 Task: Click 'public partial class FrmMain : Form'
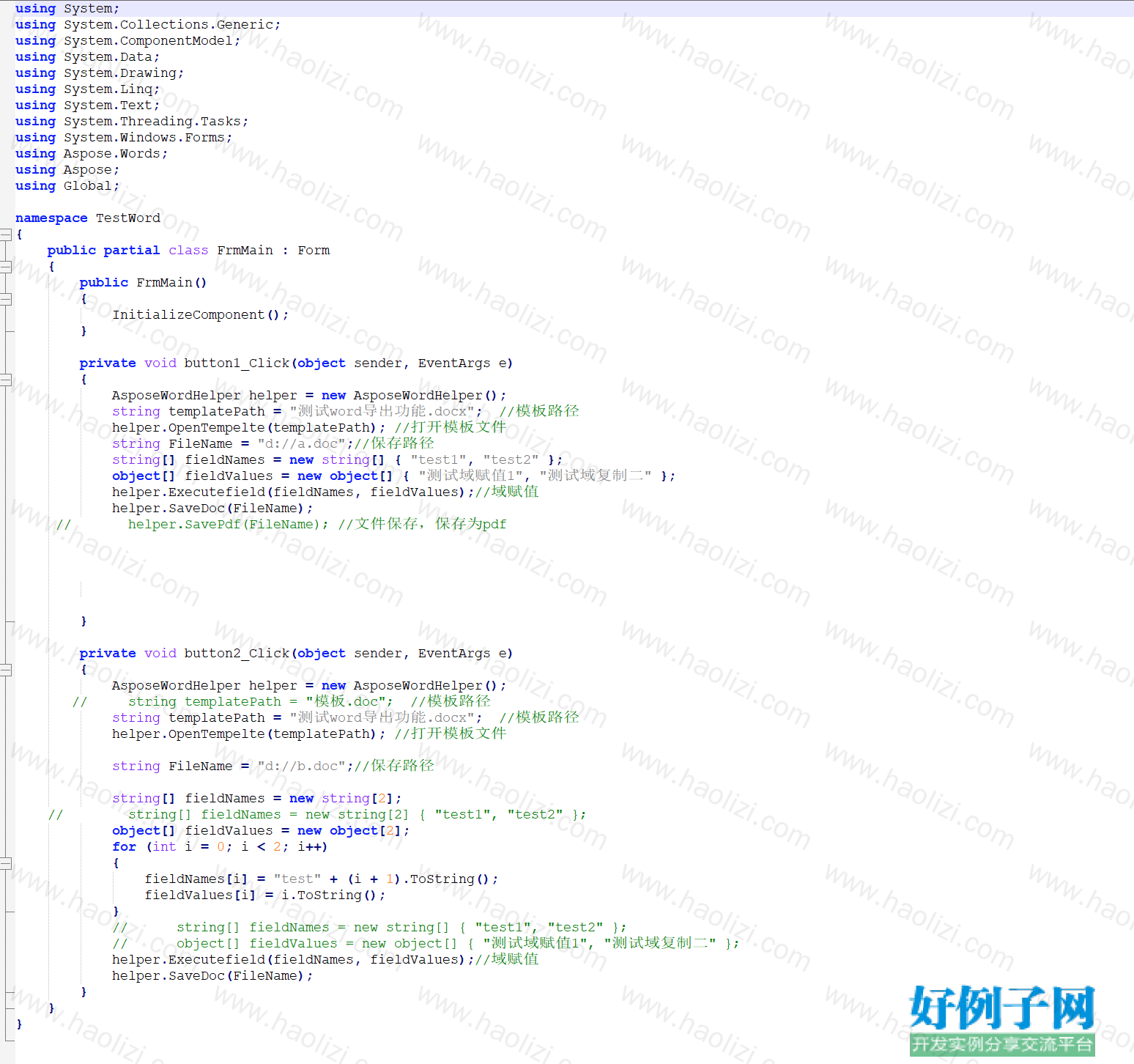[x=188, y=251]
